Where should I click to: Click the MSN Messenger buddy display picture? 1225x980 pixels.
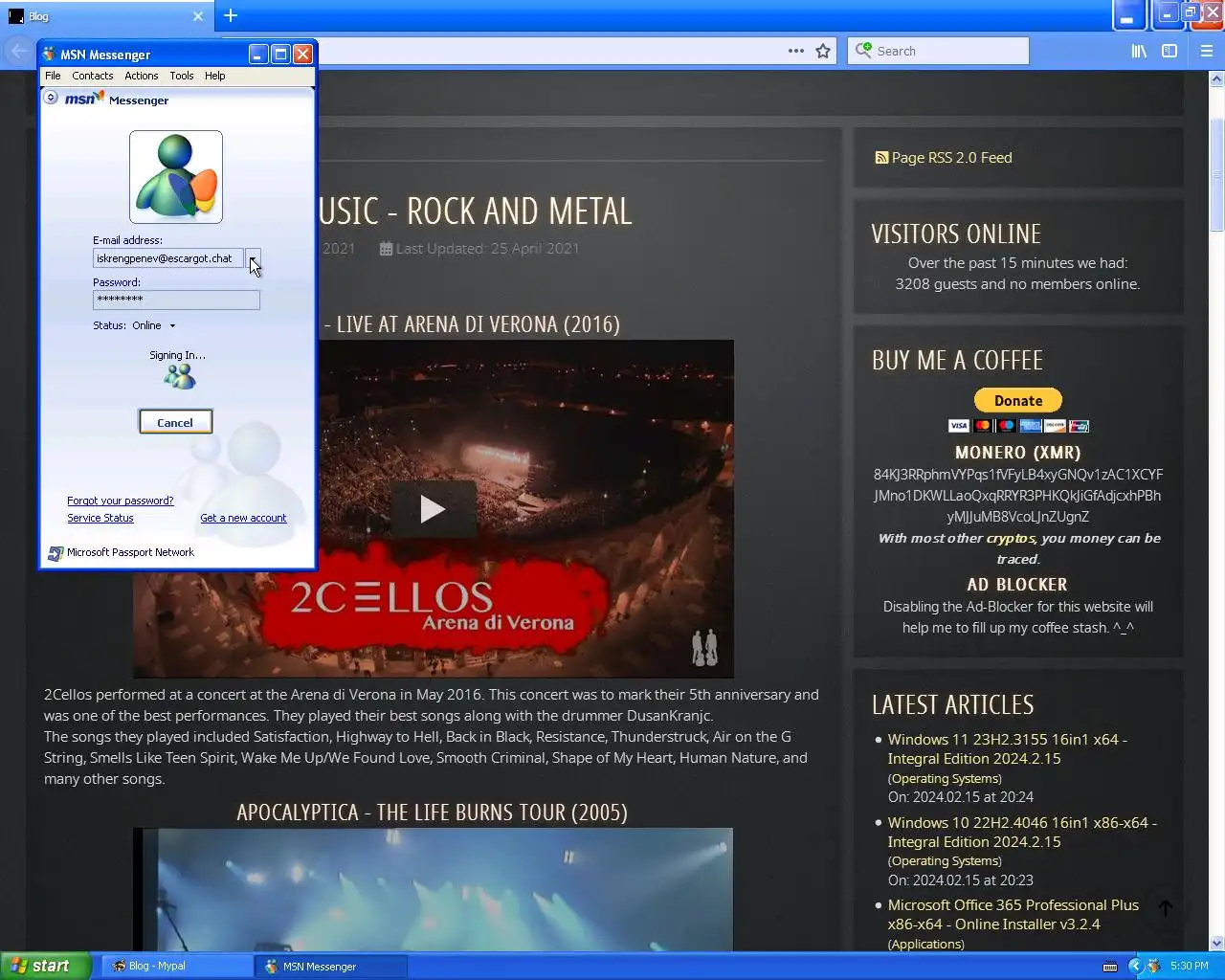(176, 177)
